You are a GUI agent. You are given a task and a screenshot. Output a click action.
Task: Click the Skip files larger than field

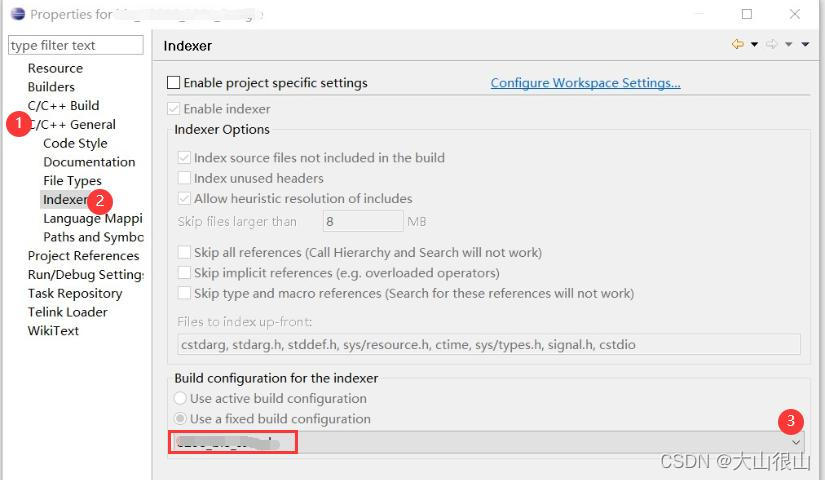(x=363, y=221)
